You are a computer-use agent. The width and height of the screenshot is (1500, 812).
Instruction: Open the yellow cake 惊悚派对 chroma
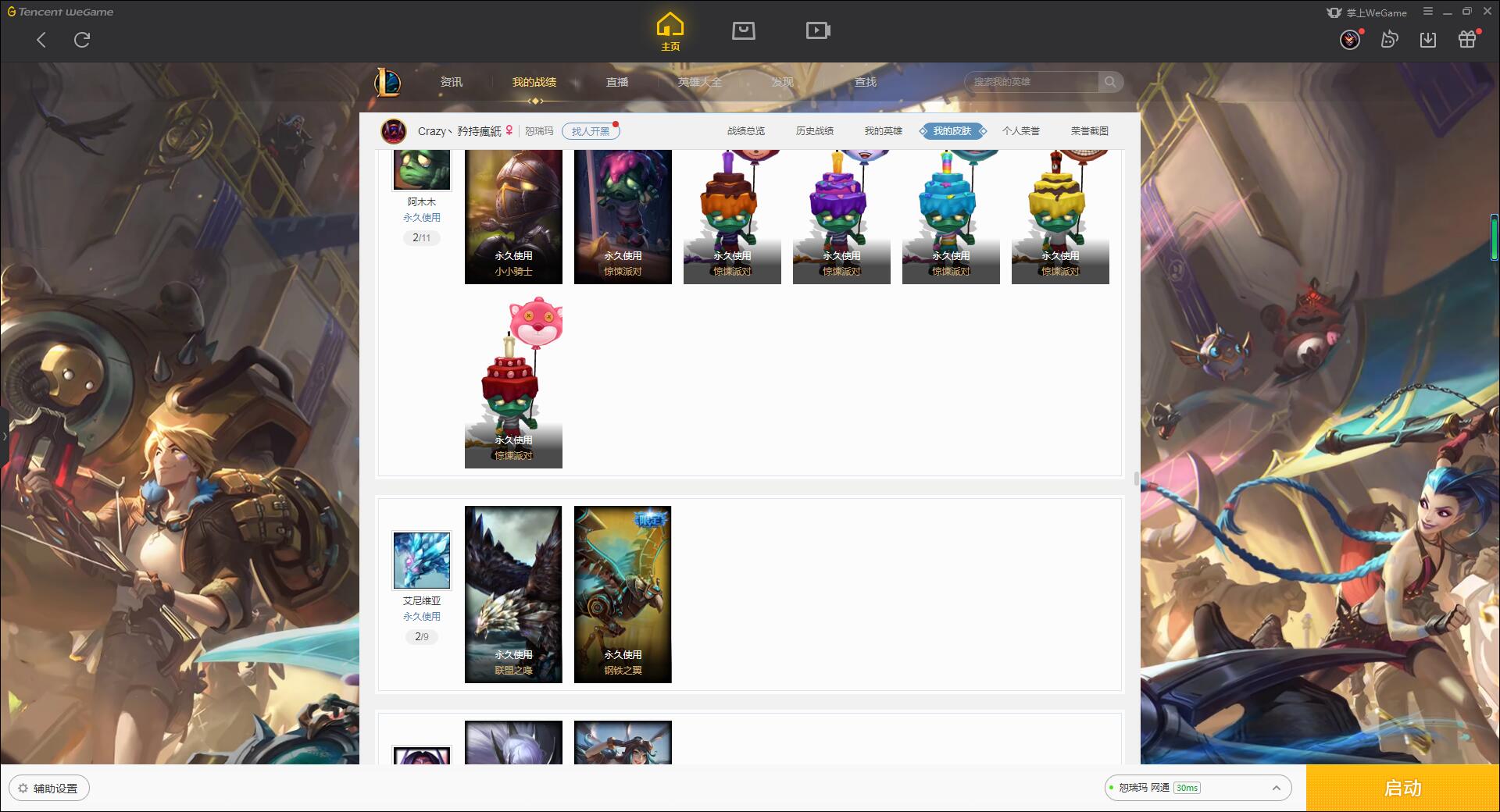point(1060,217)
